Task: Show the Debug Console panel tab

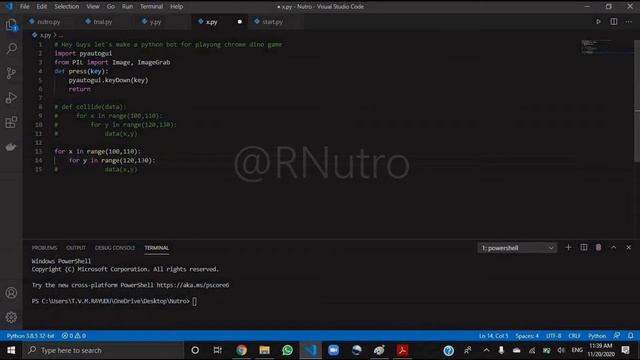Action: (x=115, y=248)
